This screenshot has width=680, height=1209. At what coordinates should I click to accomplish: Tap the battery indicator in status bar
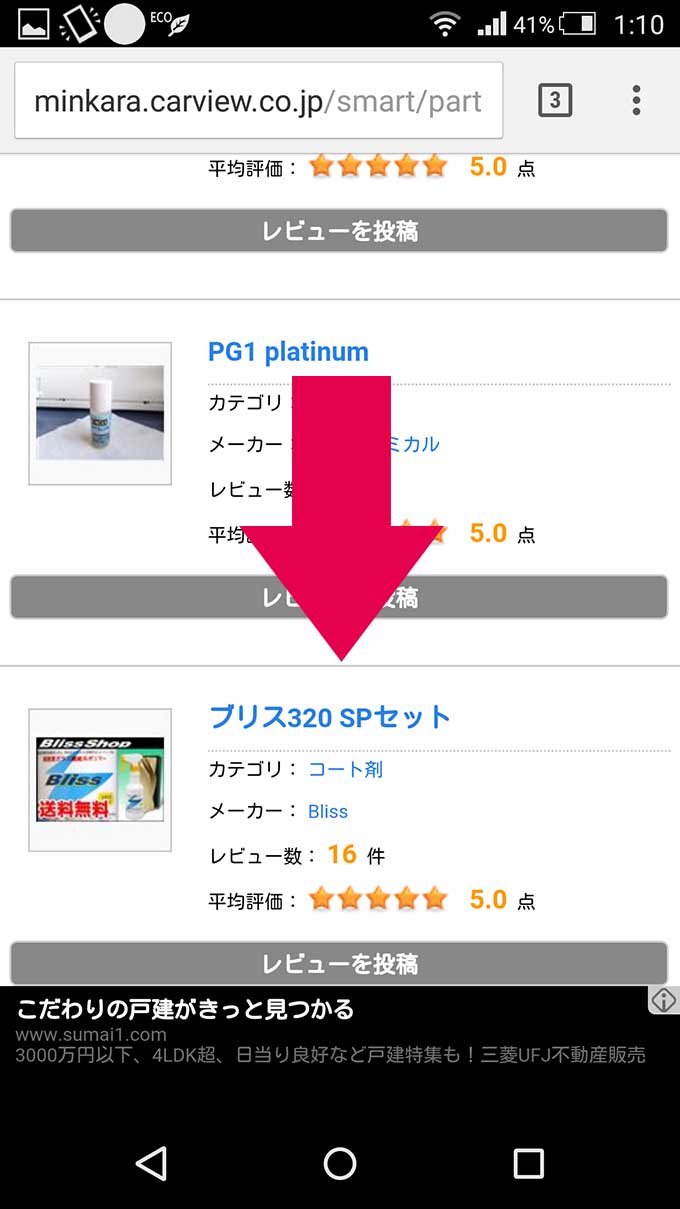[x=578, y=23]
